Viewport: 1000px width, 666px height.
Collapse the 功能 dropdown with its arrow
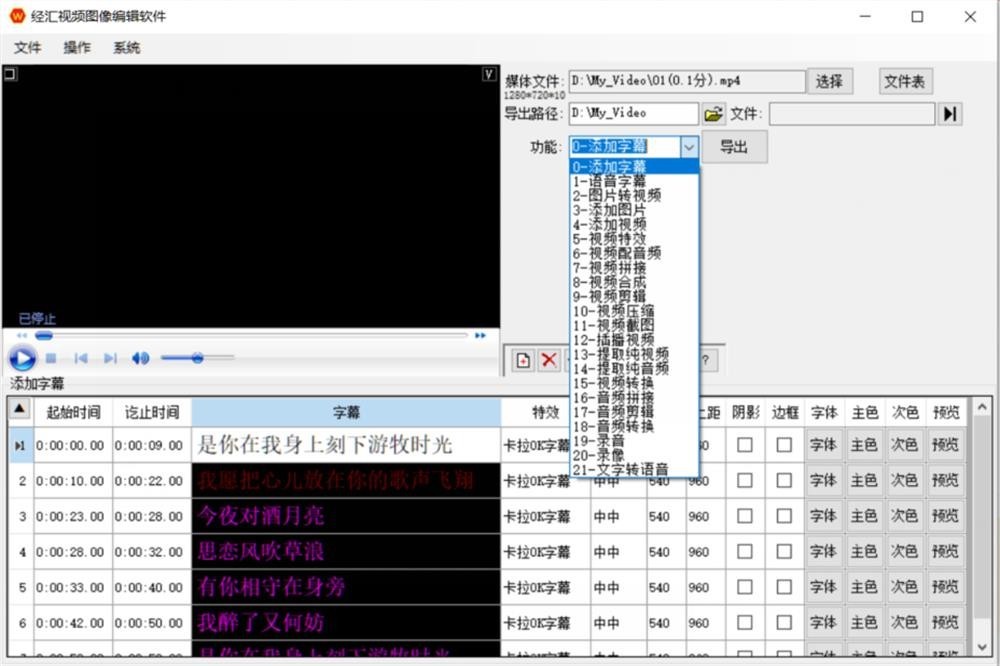click(689, 147)
